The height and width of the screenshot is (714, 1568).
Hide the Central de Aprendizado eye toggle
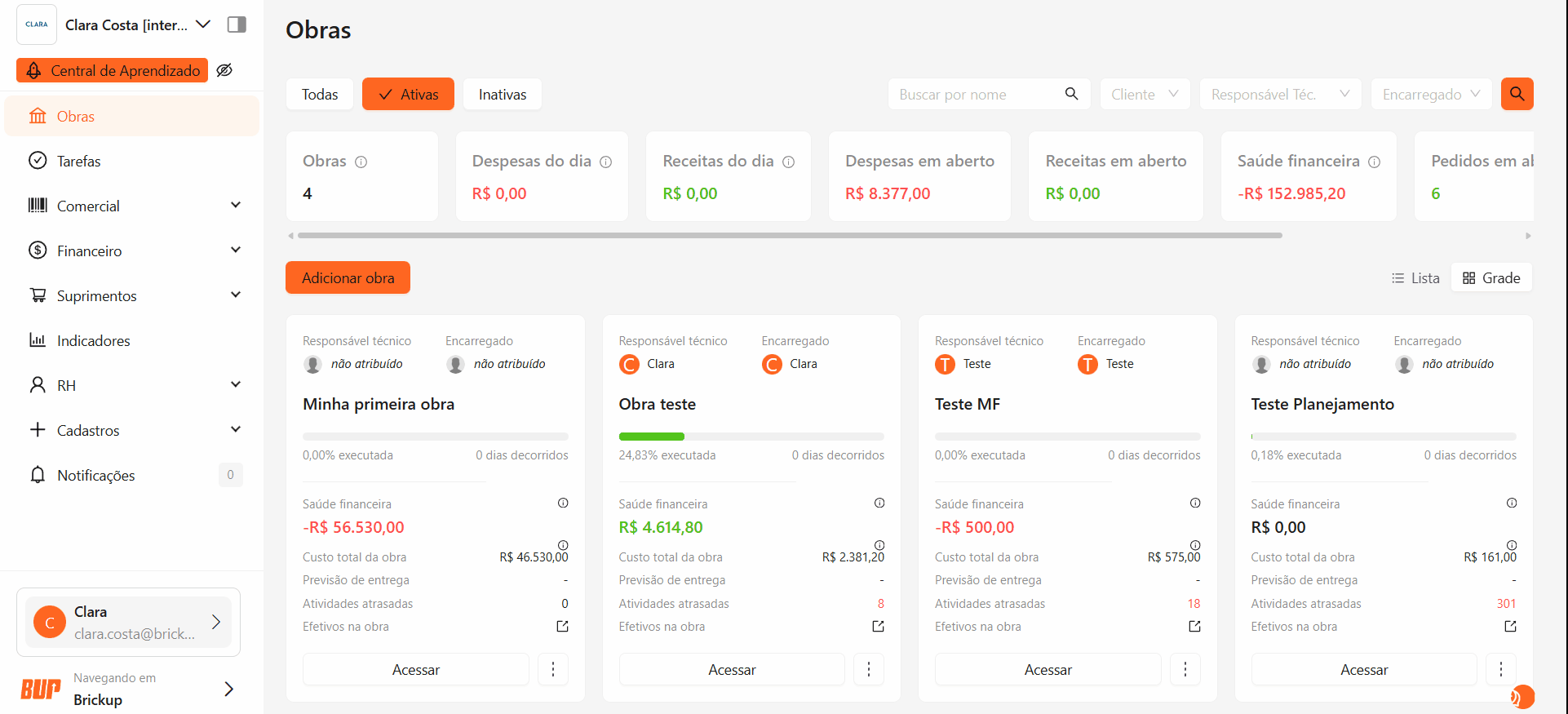pos(224,70)
